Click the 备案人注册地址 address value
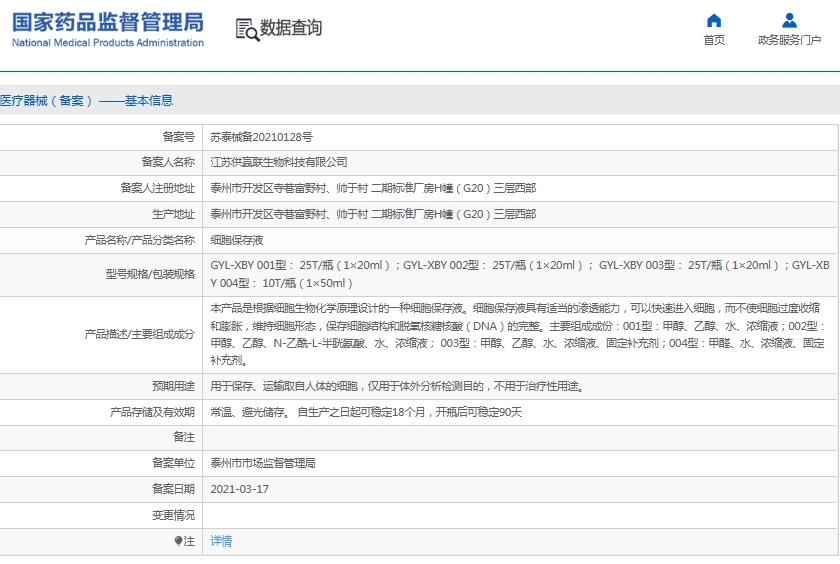Image resolution: width=840 pixels, height=564 pixels. click(373, 188)
